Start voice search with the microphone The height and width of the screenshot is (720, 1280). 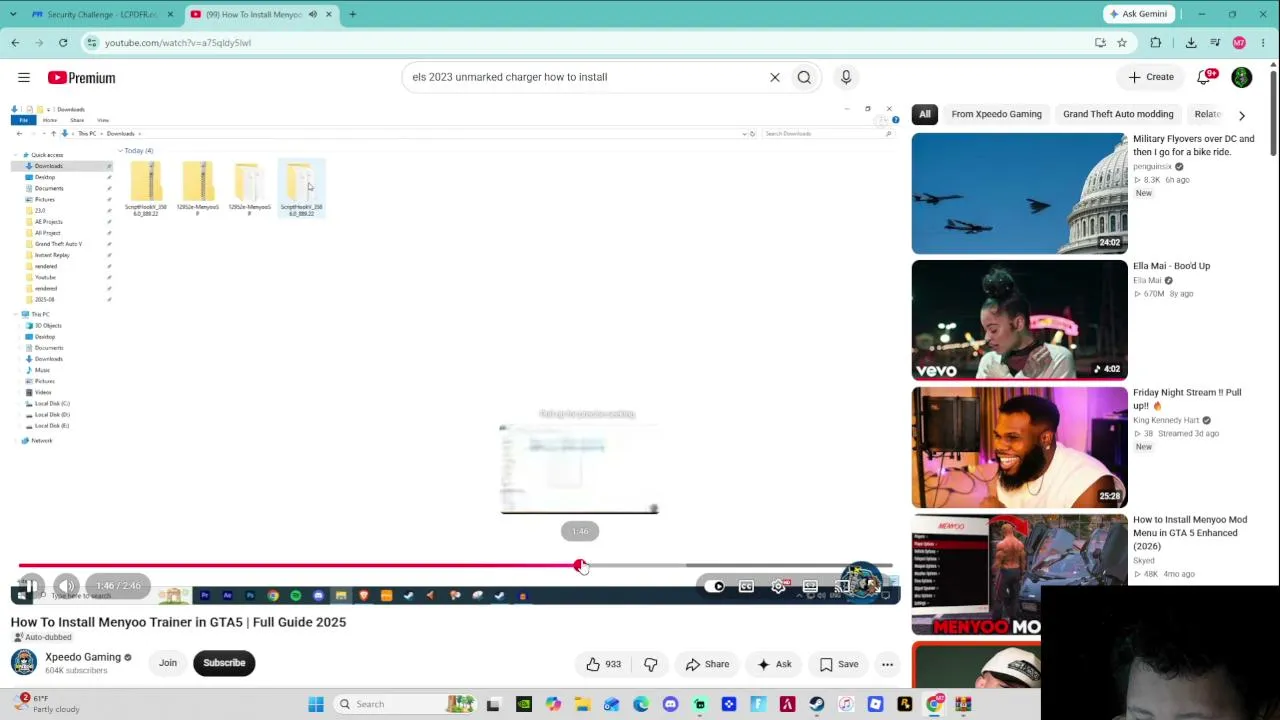click(x=846, y=77)
